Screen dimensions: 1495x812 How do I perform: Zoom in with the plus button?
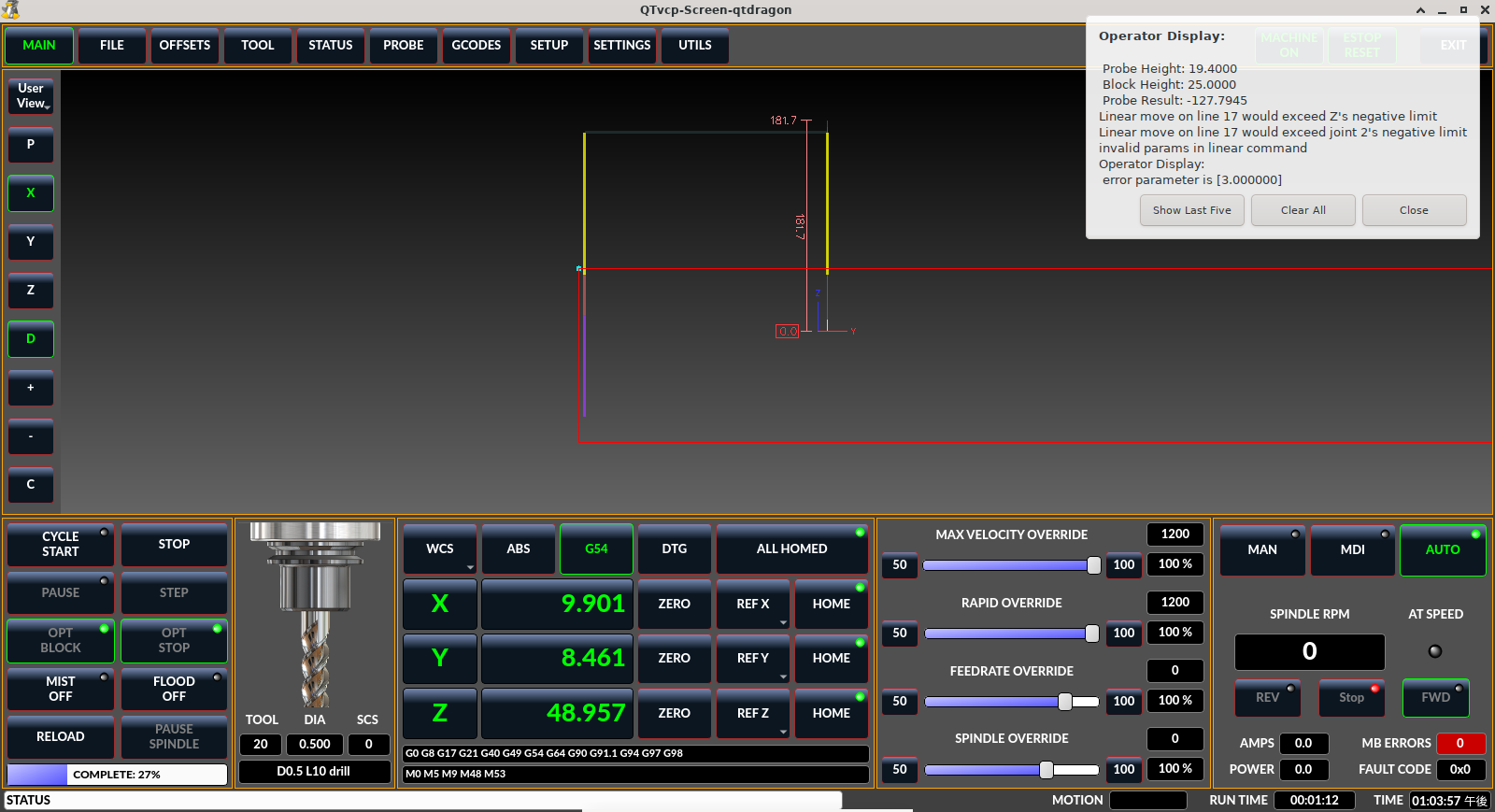point(31,388)
